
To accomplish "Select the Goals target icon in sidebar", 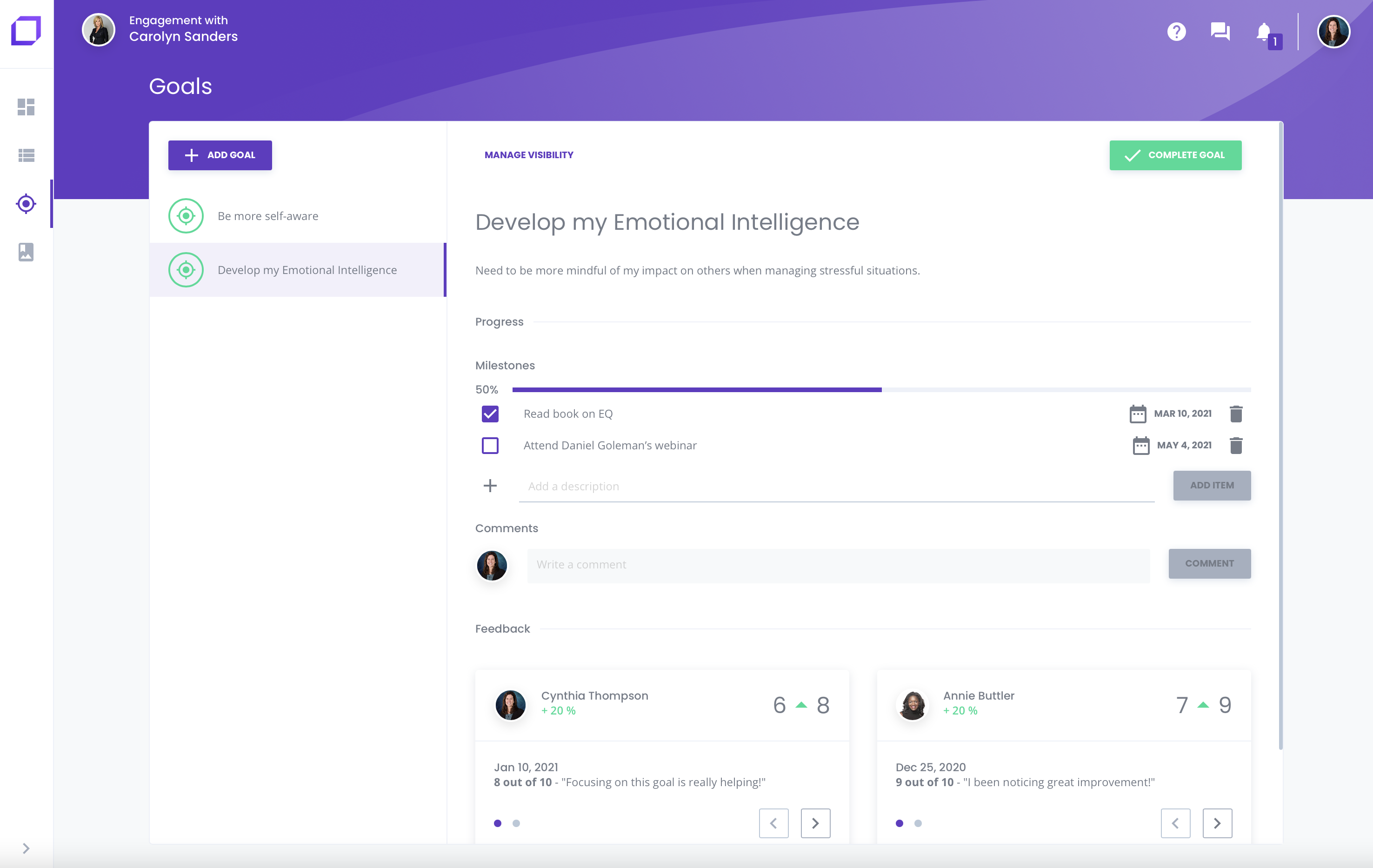I will [26, 204].
